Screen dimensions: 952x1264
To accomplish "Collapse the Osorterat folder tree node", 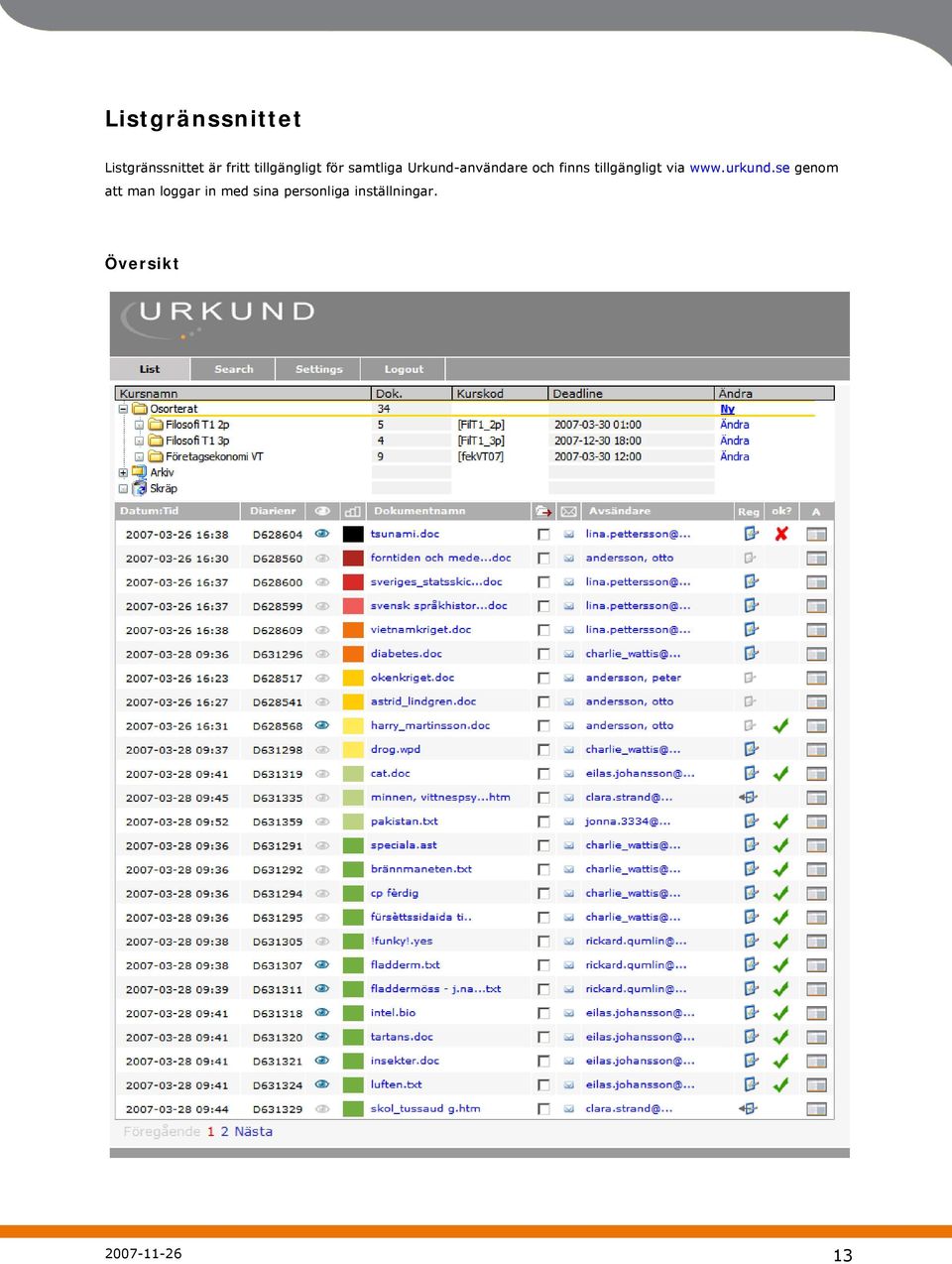I will (123, 409).
